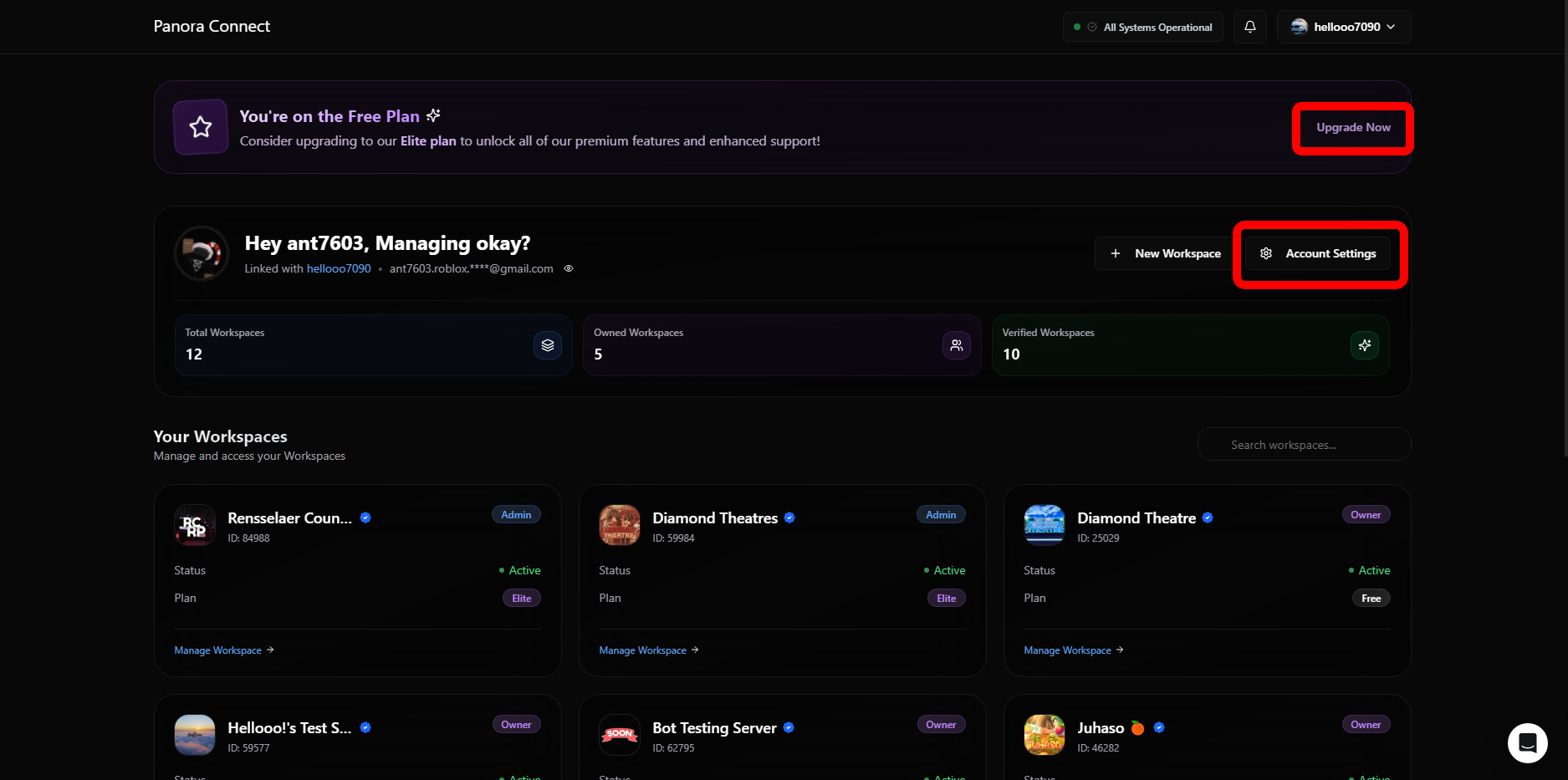Click the Elite plan badge on Diamond Theatres
This screenshot has height=780, width=1568.
946,598
